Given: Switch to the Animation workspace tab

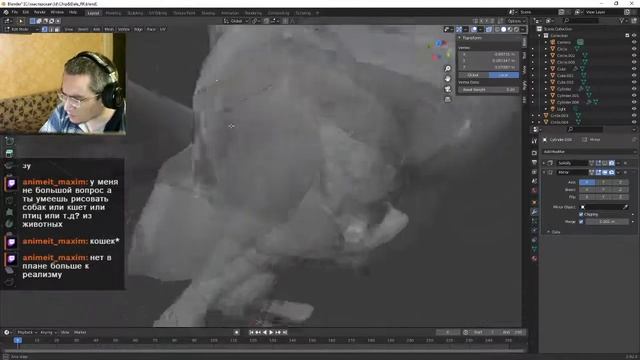Looking at the screenshot, I should [x=230, y=13].
